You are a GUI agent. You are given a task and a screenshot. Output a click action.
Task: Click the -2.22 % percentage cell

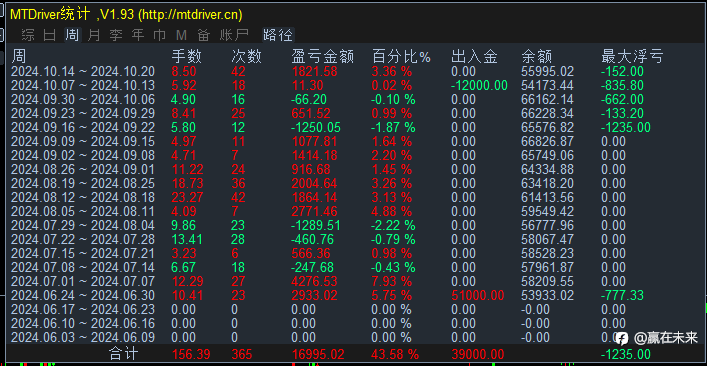click(x=393, y=225)
